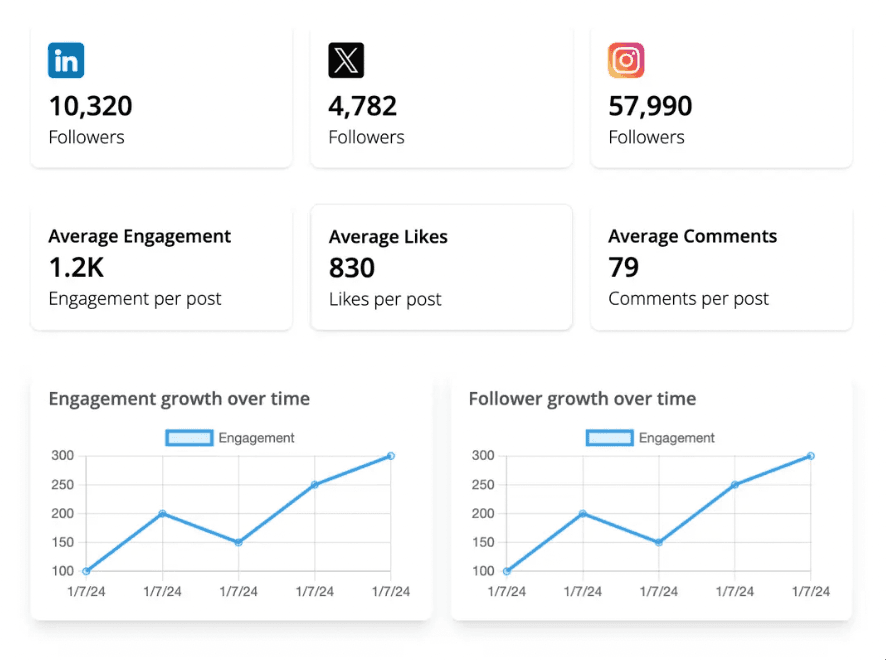Open the Instagram platform icon
The image size is (886, 660).
[626, 60]
